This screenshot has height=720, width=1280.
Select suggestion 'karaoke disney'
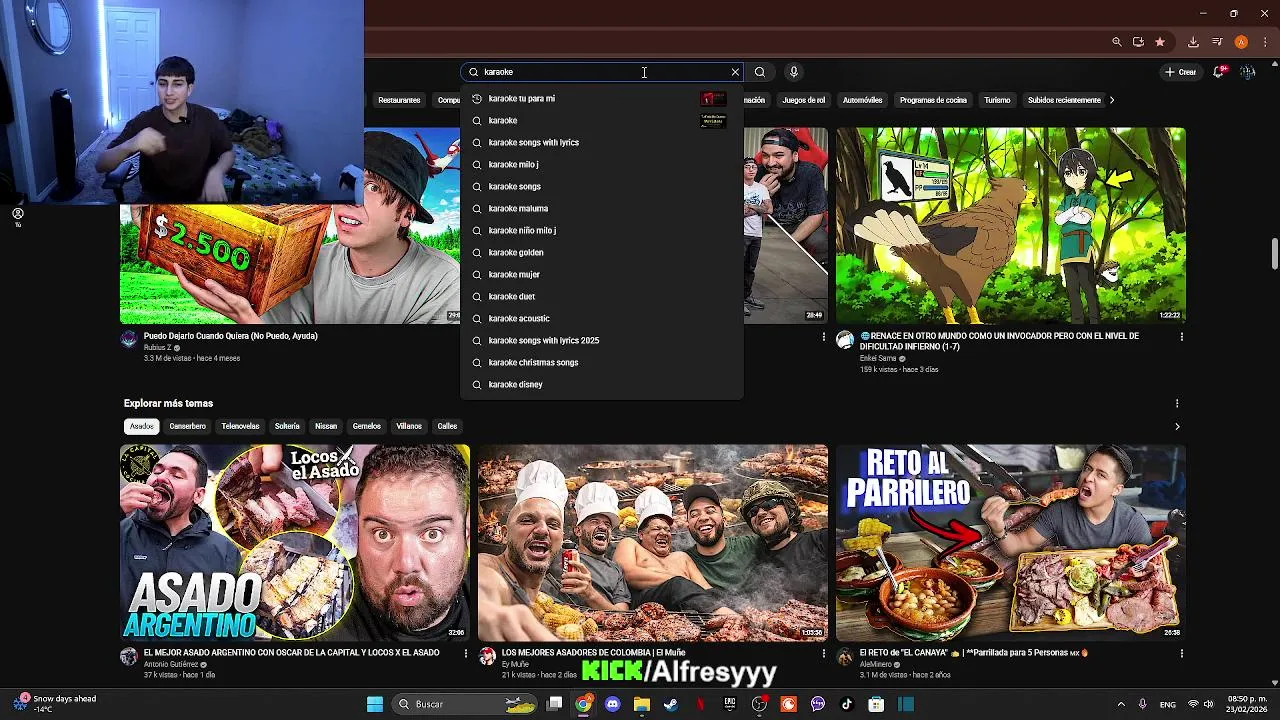[602, 384]
